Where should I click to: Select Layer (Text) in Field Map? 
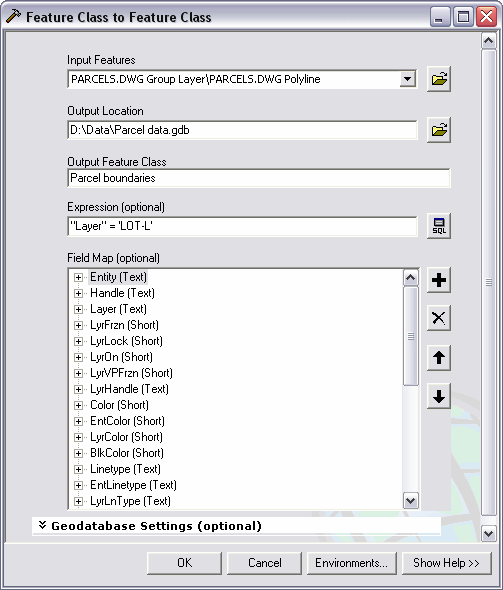pyautogui.click(x=118, y=309)
